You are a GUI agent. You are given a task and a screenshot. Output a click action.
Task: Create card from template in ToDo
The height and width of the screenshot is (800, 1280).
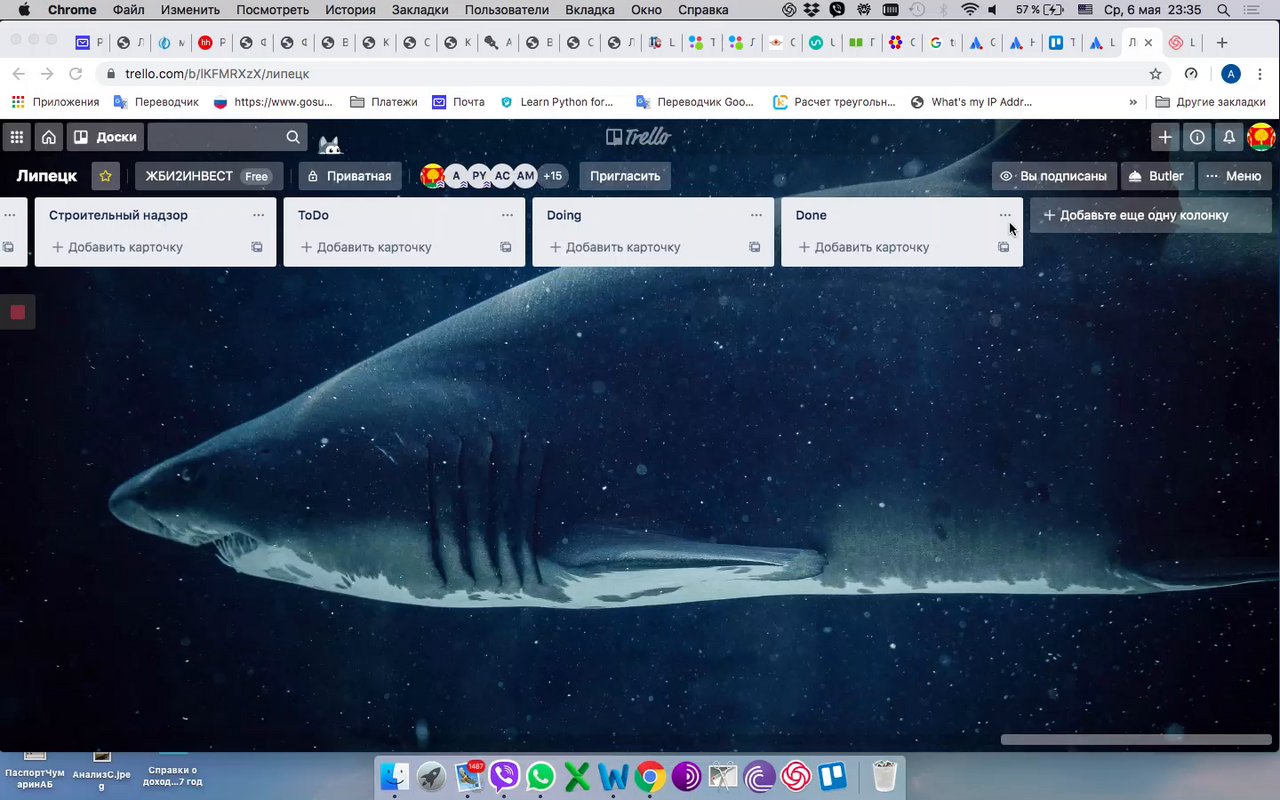coord(506,247)
